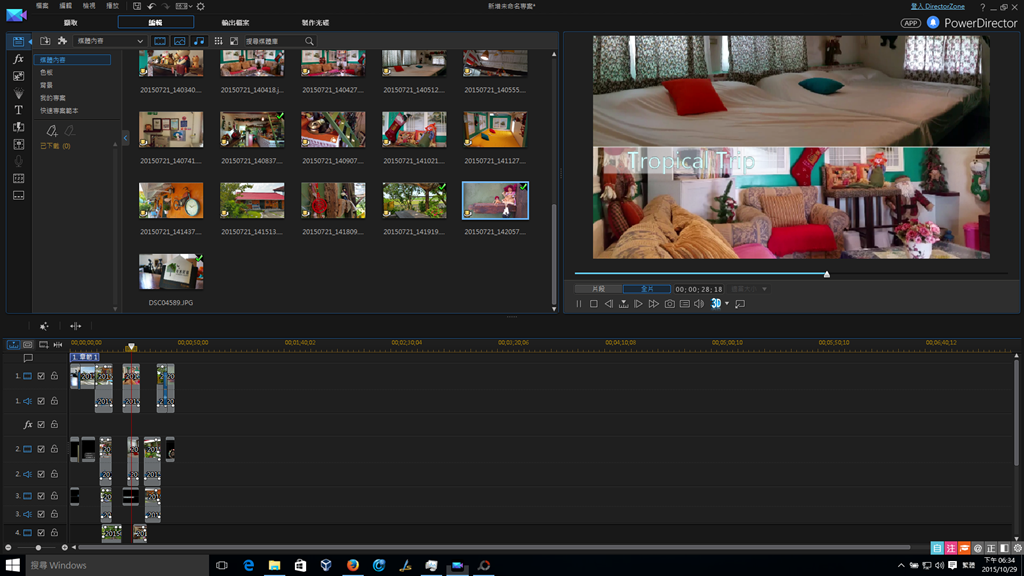This screenshot has height=576, width=1024.
Task: Open the 檢視 (View) menu
Action: [x=89, y=6]
